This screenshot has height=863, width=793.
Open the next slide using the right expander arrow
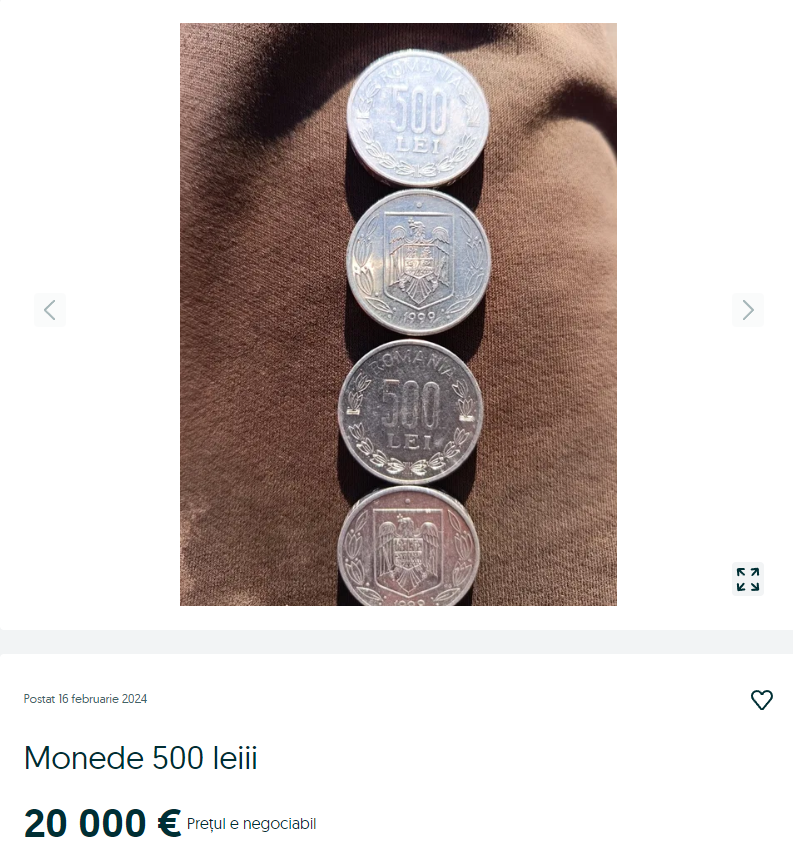click(747, 309)
